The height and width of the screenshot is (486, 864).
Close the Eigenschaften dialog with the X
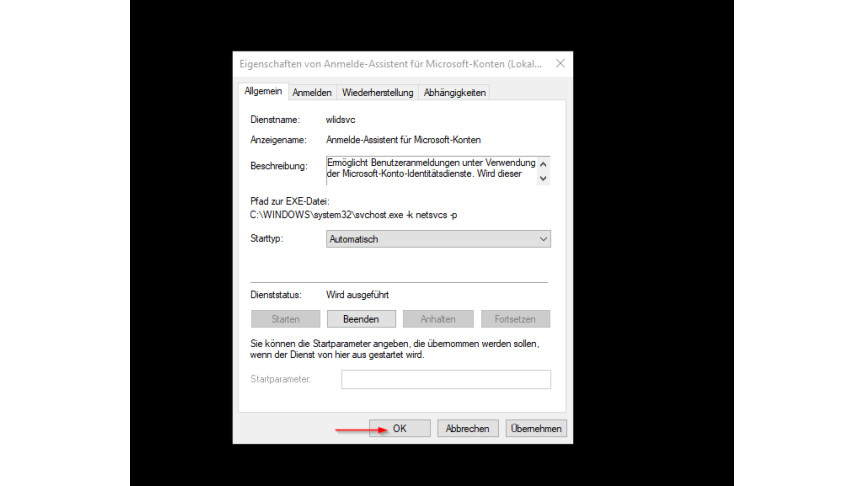[560, 64]
